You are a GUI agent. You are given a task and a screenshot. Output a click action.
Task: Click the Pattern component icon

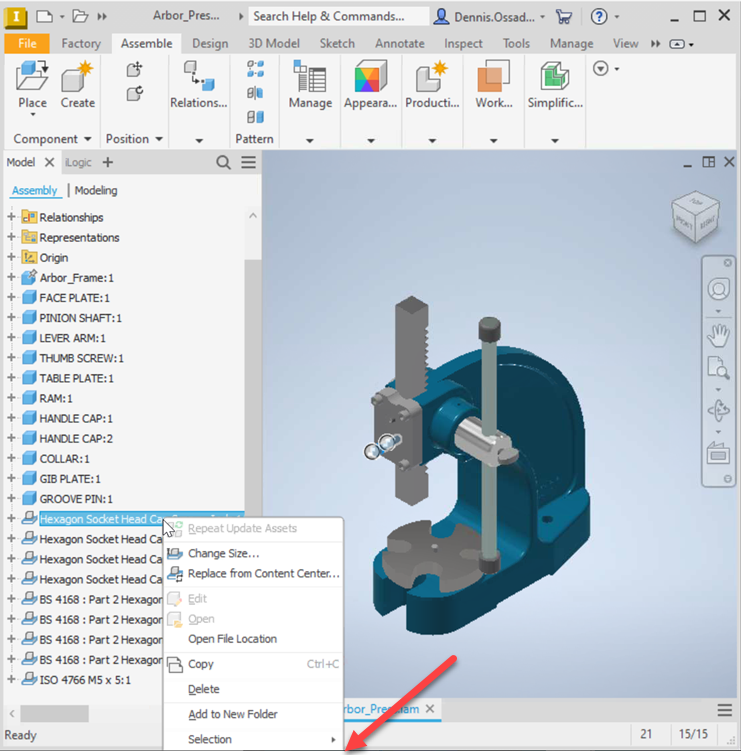tap(255, 69)
